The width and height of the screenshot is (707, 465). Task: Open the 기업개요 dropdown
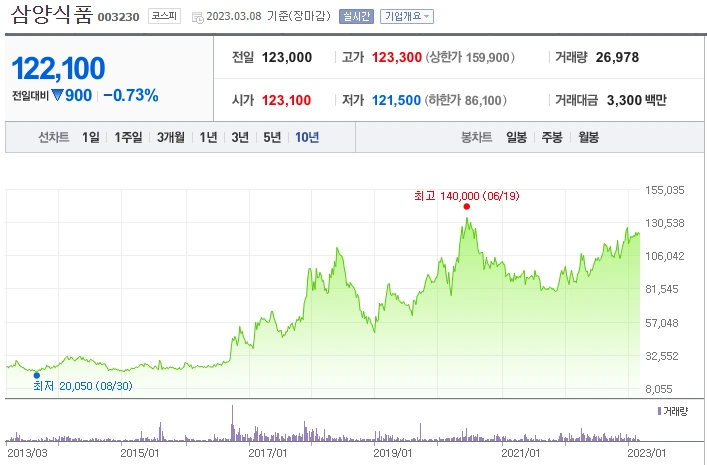pyautogui.click(x=407, y=16)
